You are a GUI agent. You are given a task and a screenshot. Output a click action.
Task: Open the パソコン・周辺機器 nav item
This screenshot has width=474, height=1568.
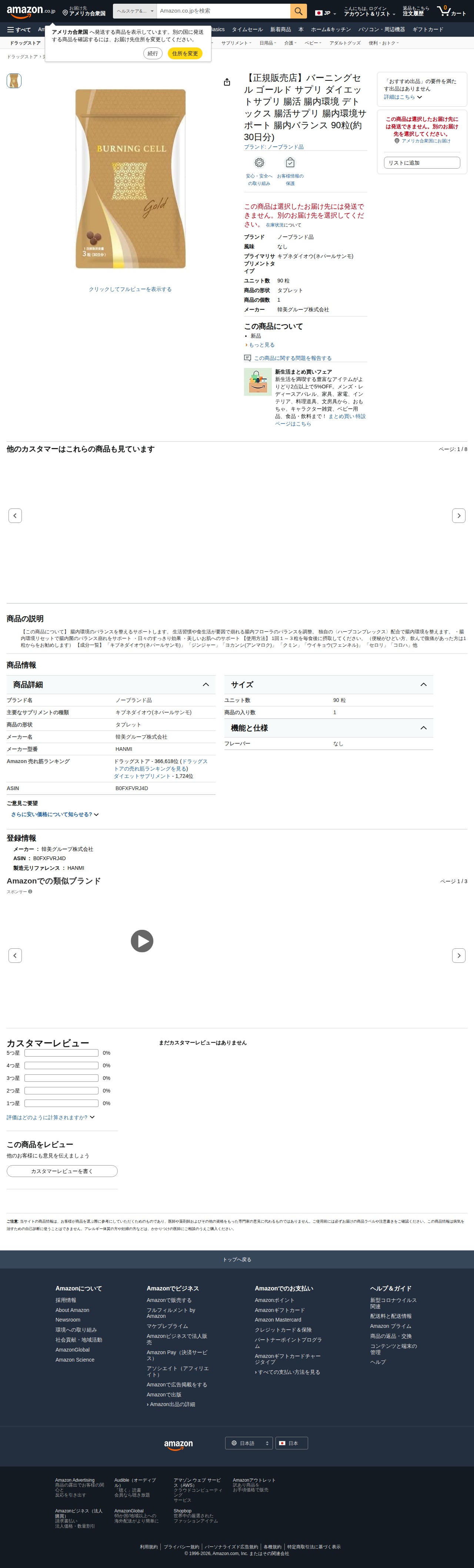(x=381, y=29)
